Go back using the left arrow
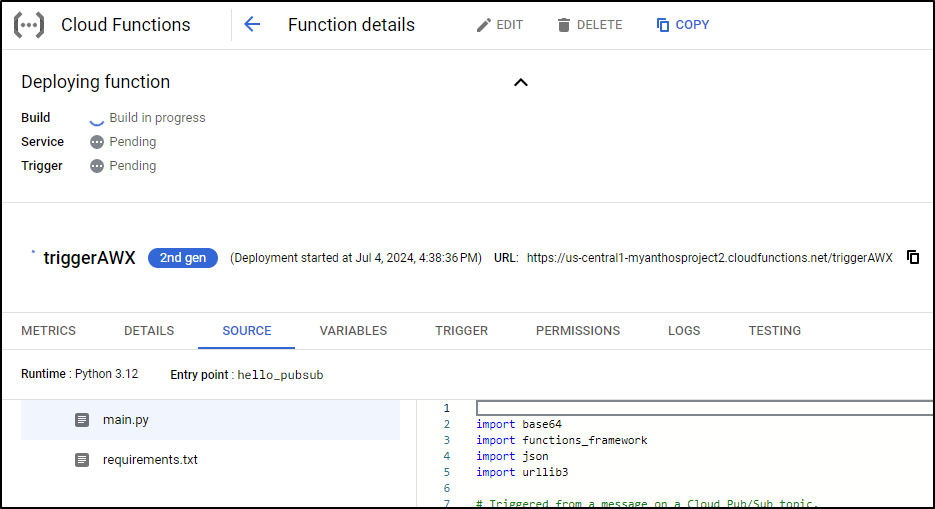 point(252,24)
